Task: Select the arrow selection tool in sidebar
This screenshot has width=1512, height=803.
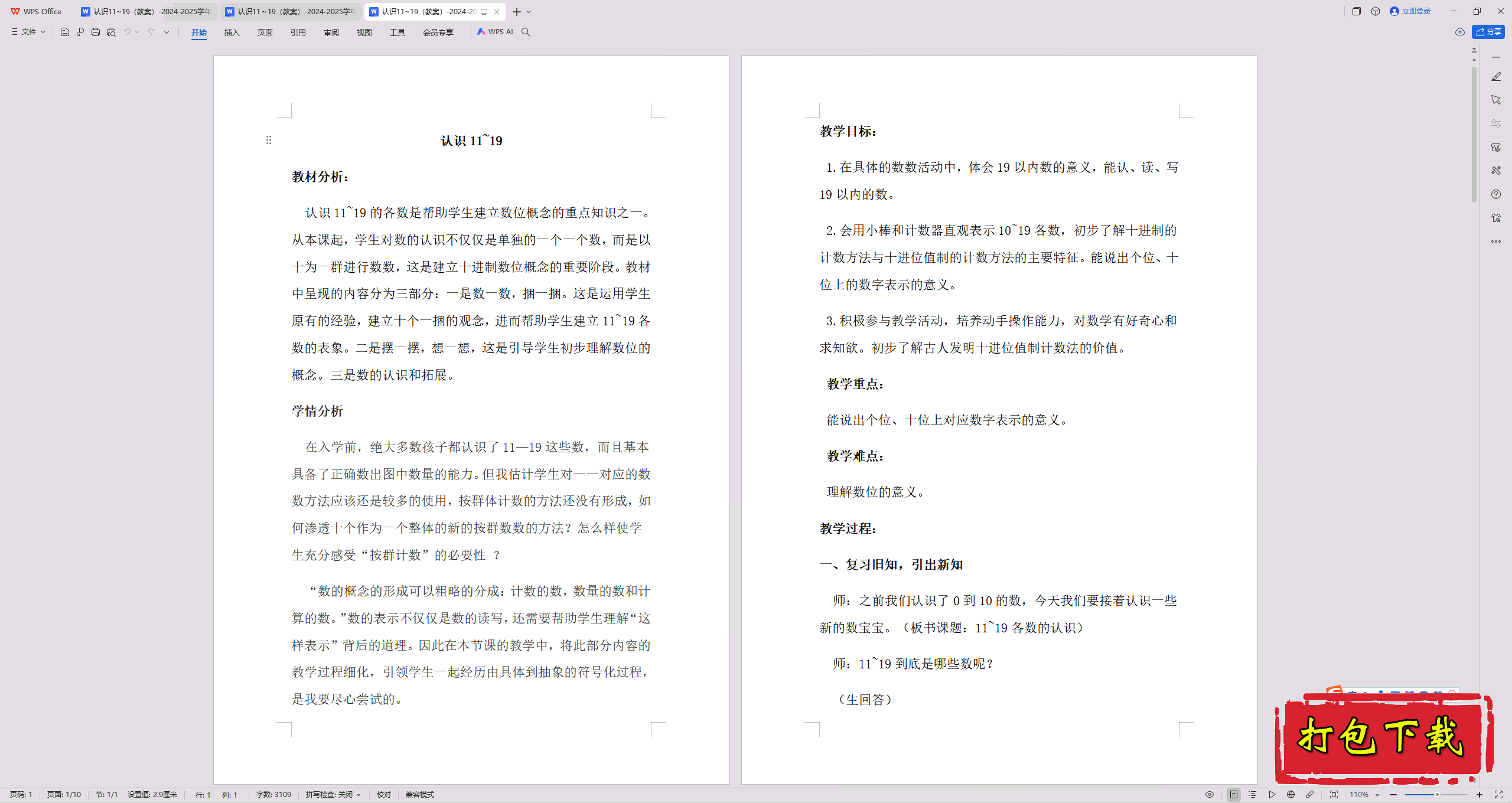Action: coord(1496,100)
